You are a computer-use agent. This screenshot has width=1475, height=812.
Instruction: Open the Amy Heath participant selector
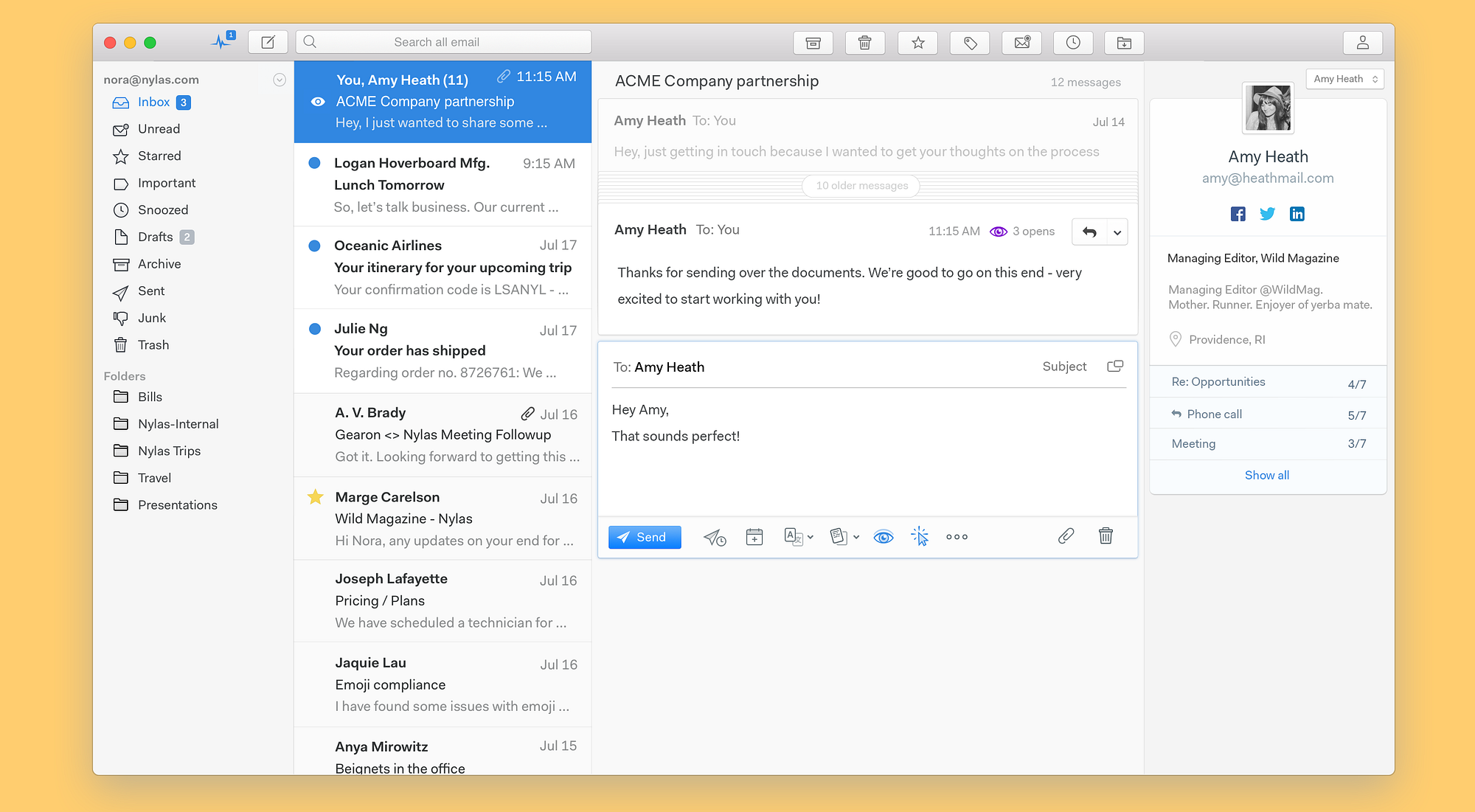click(1344, 79)
